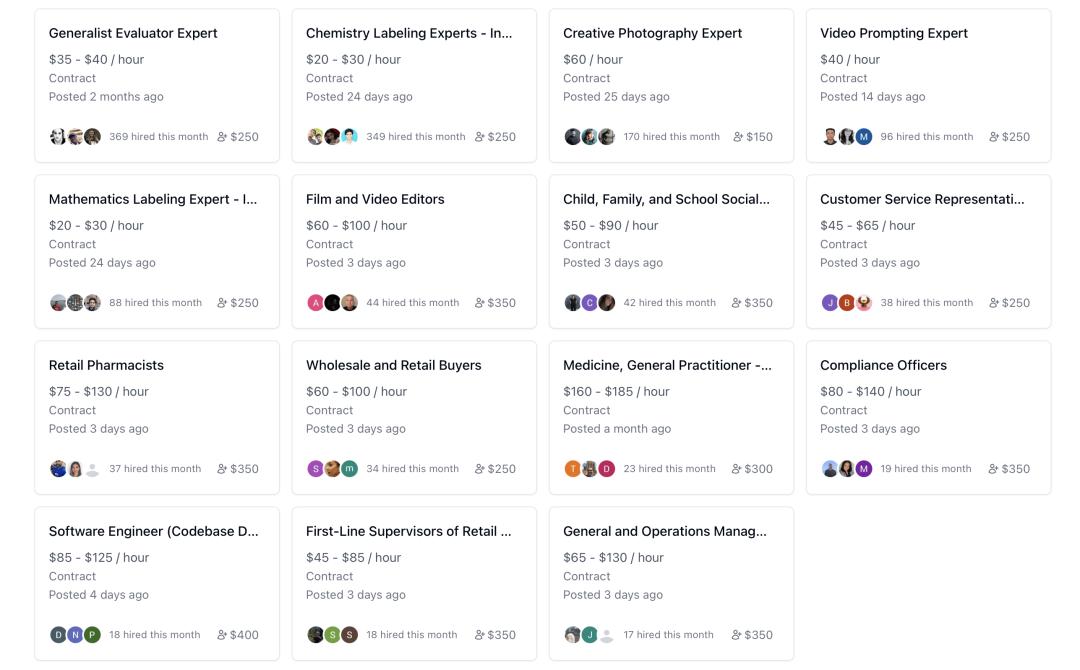Viewport: 1080px width, 670px height.
Task: Open the Mathematics Labeling Expert listing title
Action: (153, 199)
